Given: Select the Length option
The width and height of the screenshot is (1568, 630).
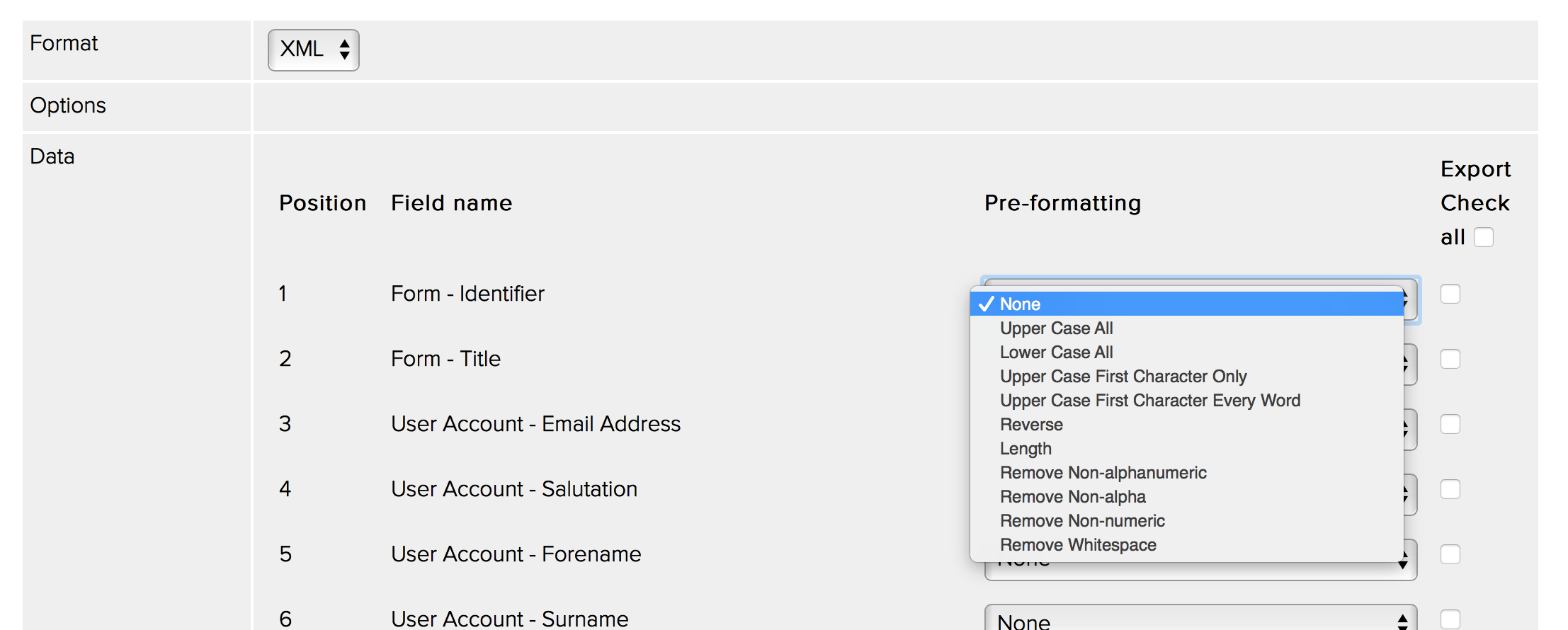Looking at the screenshot, I should point(1026,449).
